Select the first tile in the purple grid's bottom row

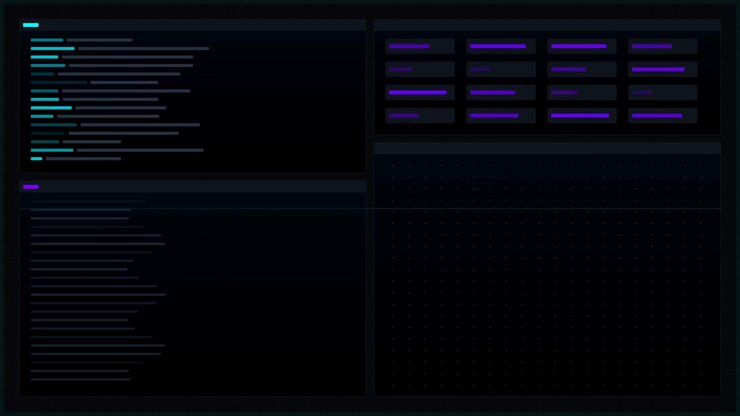coord(420,116)
